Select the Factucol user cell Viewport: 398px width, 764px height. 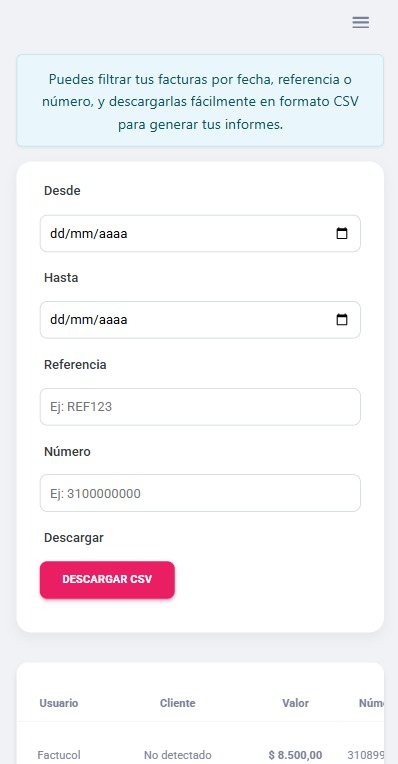59,755
